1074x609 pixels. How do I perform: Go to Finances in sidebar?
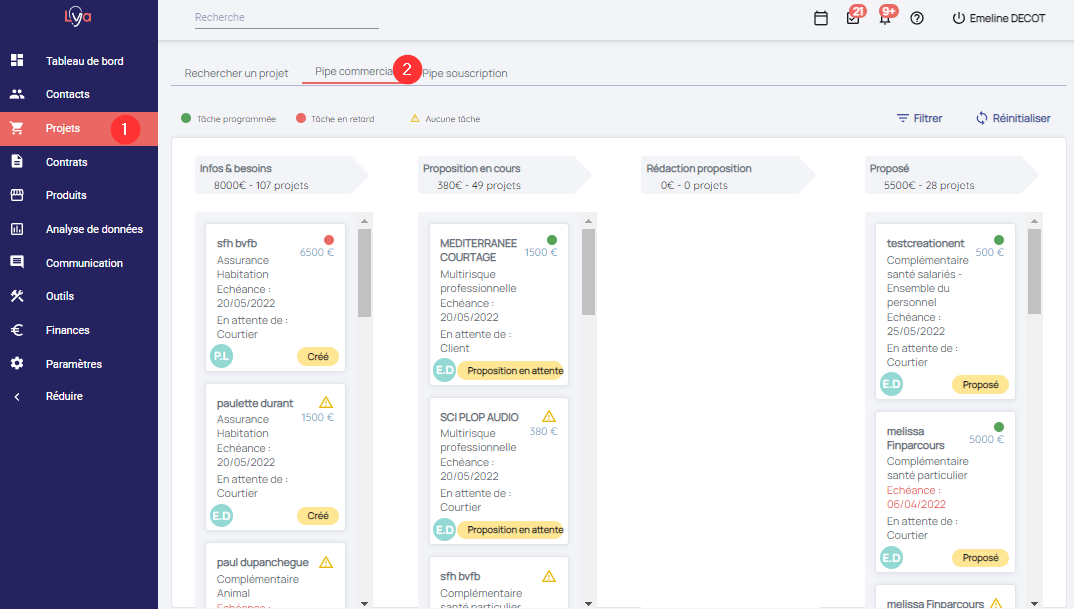67,330
